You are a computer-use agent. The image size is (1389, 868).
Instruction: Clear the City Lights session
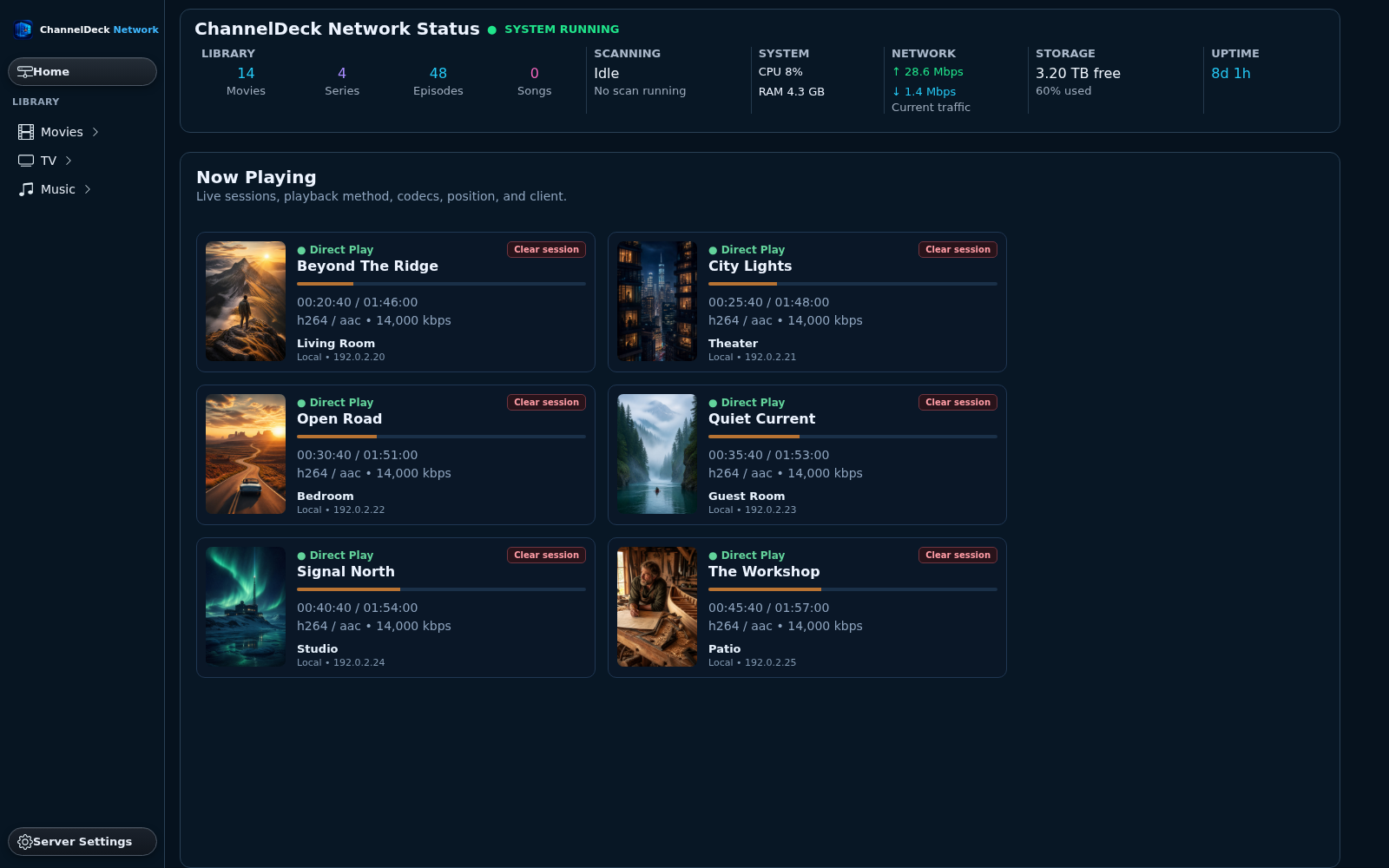(958, 249)
